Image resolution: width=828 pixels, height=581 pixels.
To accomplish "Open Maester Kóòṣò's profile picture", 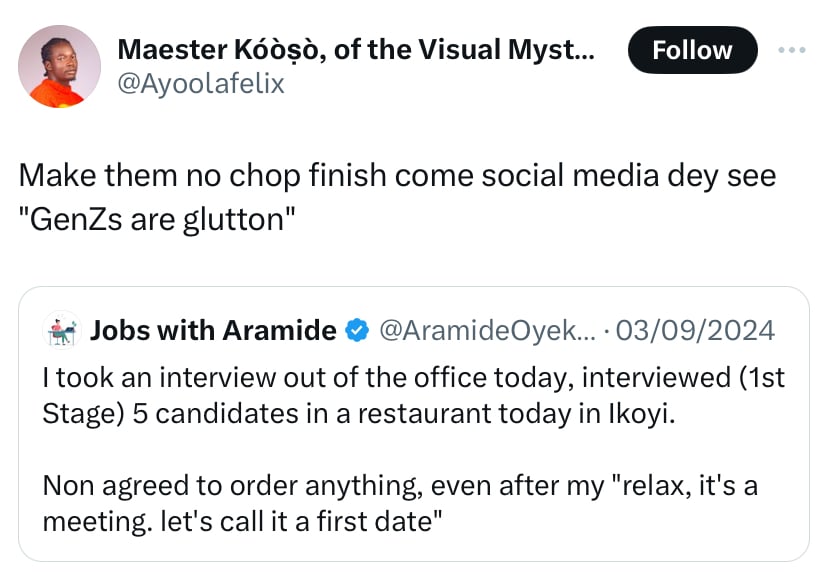I will [60, 66].
